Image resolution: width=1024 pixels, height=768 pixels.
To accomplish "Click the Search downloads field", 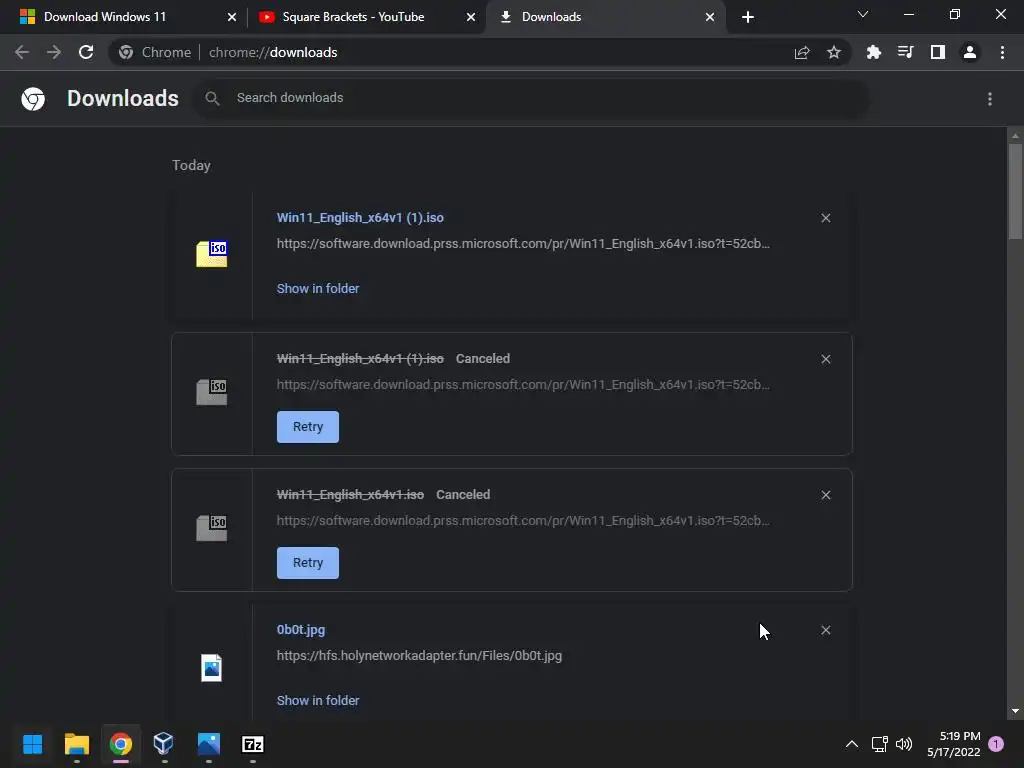I will pos(530,98).
